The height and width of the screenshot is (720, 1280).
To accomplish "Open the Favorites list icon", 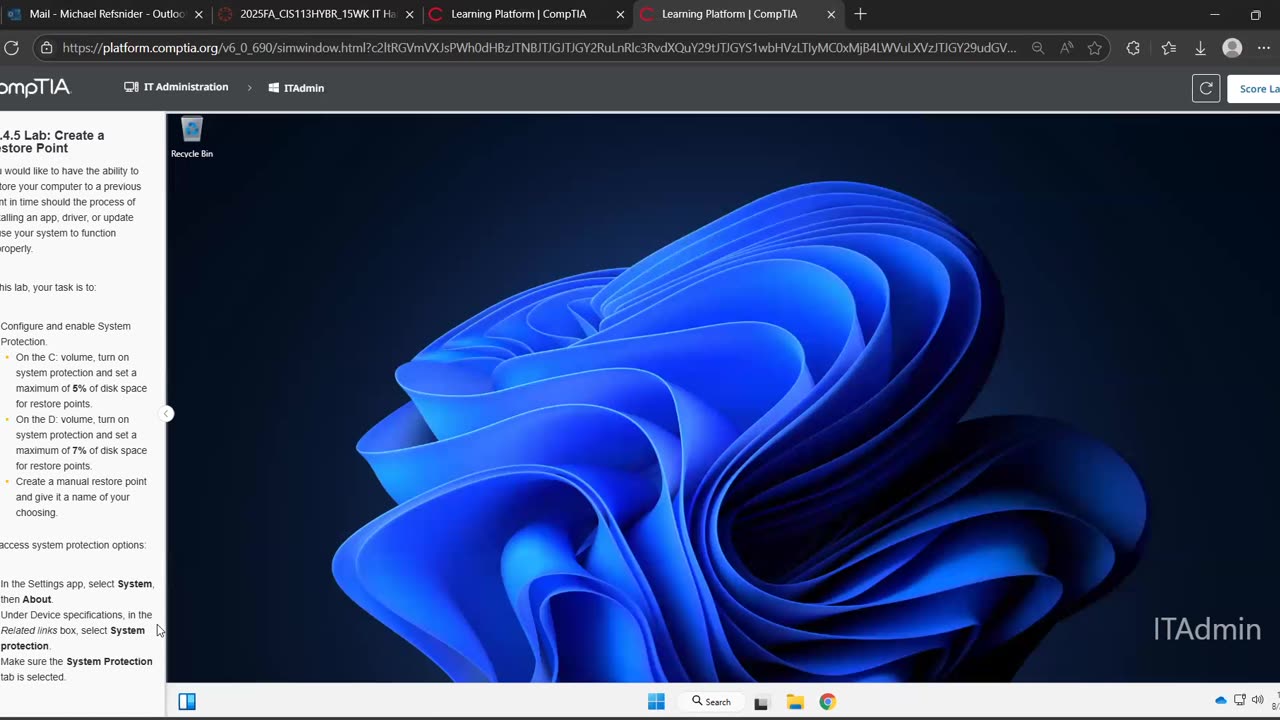I will pyautogui.click(x=1168, y=48).
